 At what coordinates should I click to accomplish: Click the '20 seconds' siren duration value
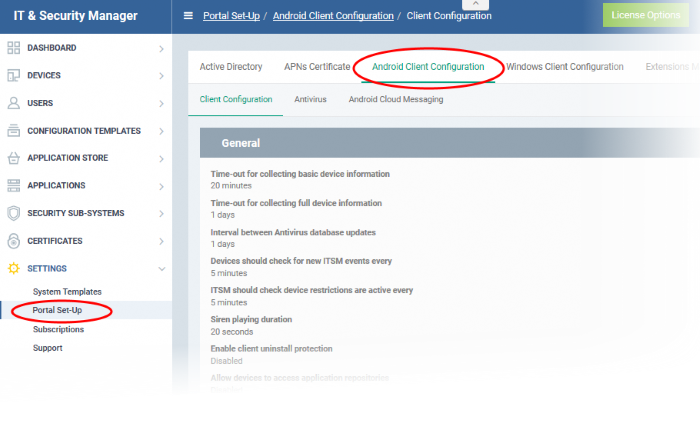tap(232, 332)
